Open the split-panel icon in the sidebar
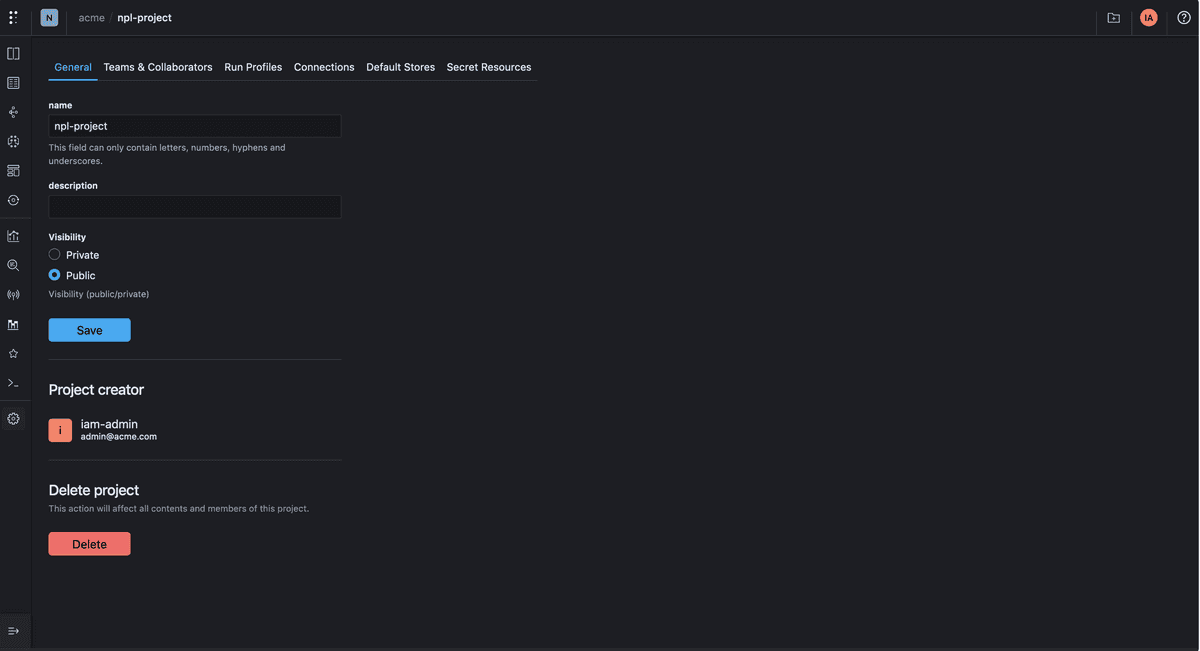The width and height of the screenshot is (1200, 651). [13, 54]
